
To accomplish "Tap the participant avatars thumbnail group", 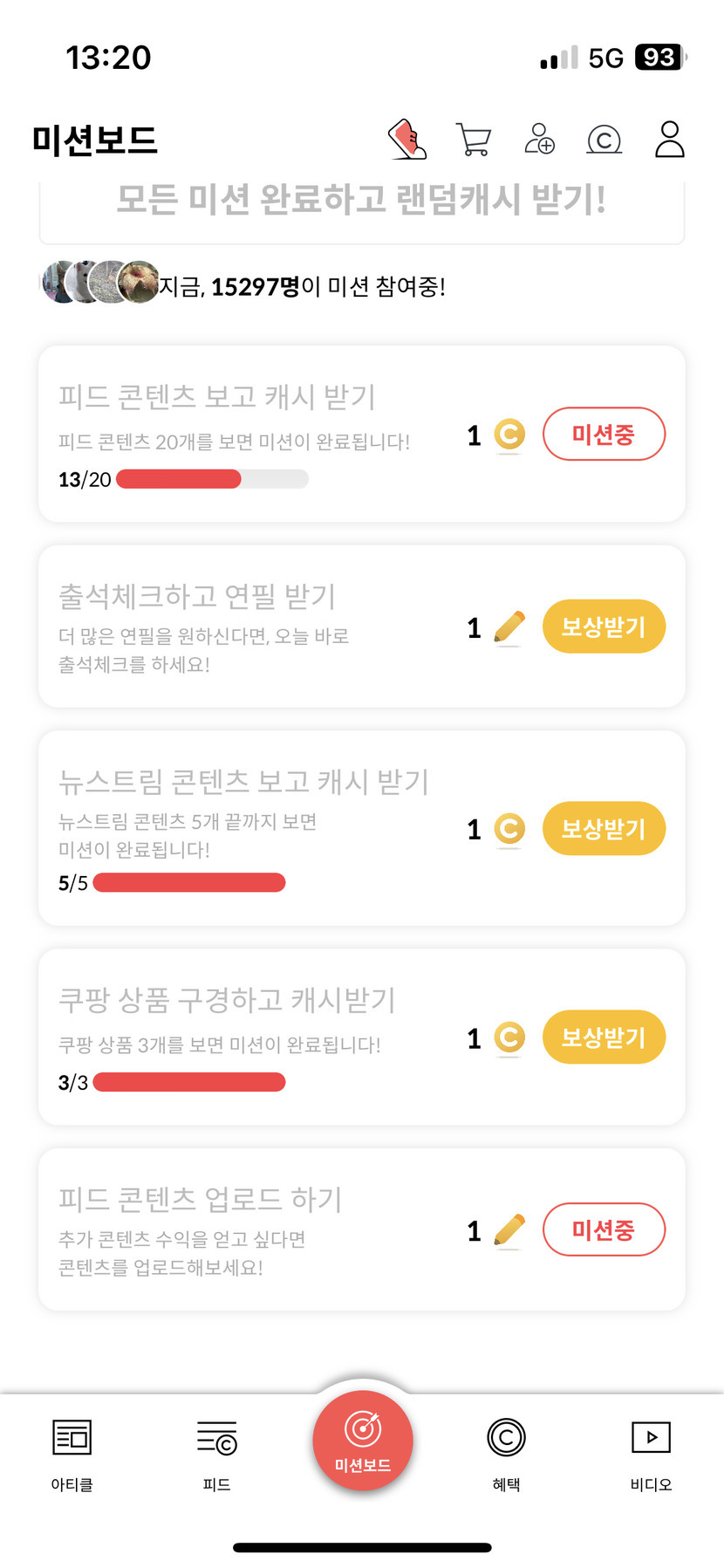I will click(x=100, y=282).
